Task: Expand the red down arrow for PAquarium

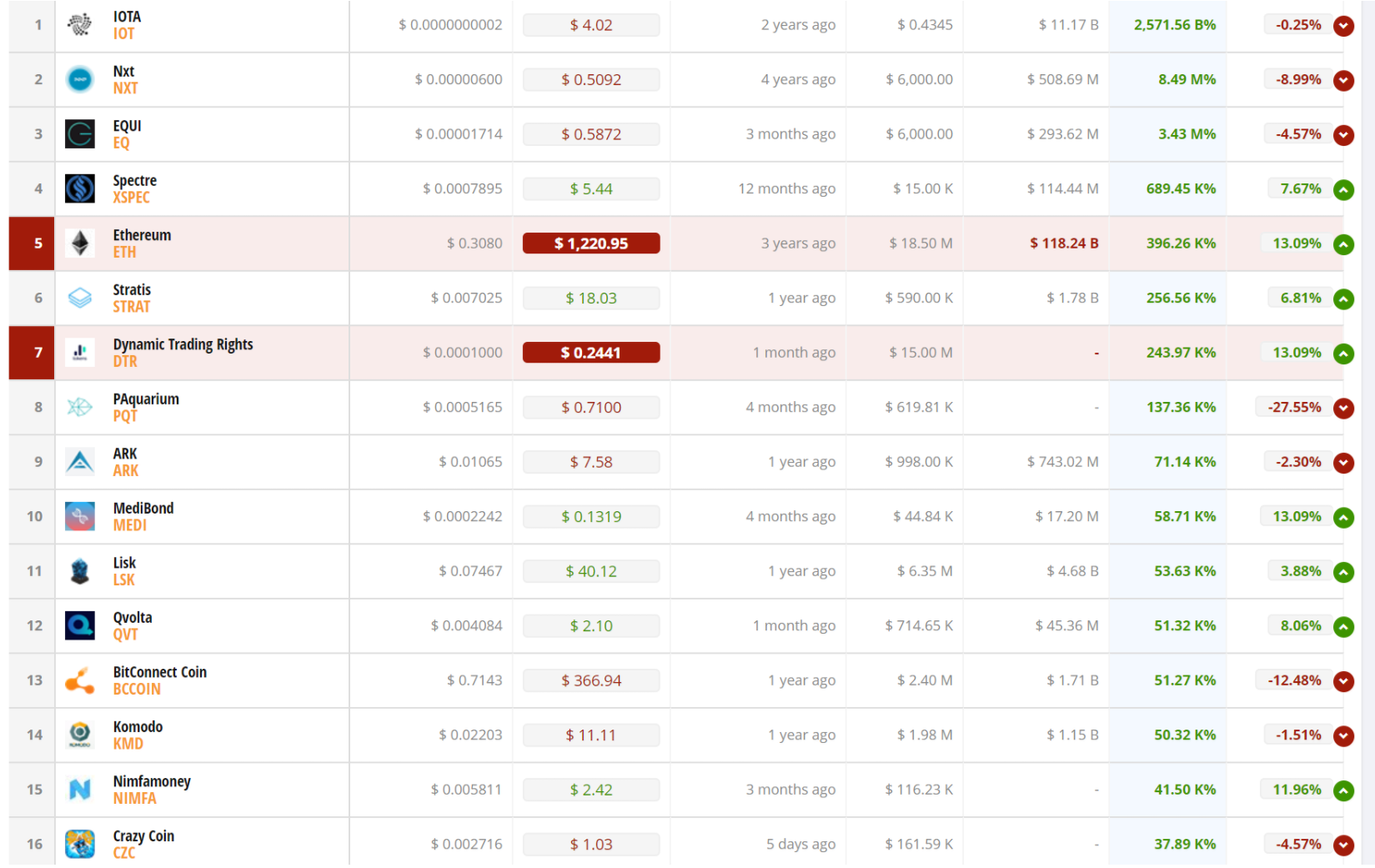Action: coord(1342,409)
